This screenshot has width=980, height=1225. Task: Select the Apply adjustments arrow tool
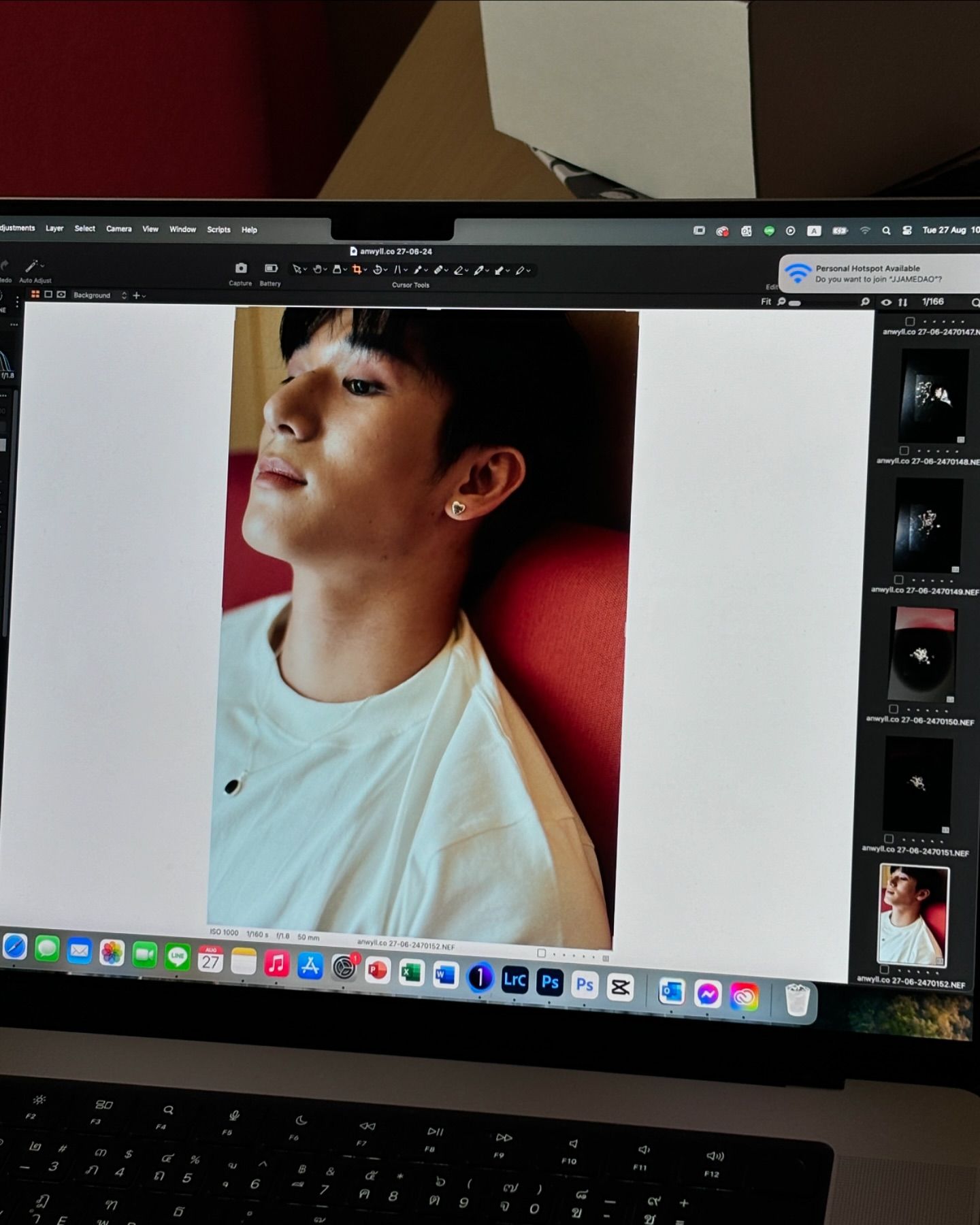click(500, 270)
